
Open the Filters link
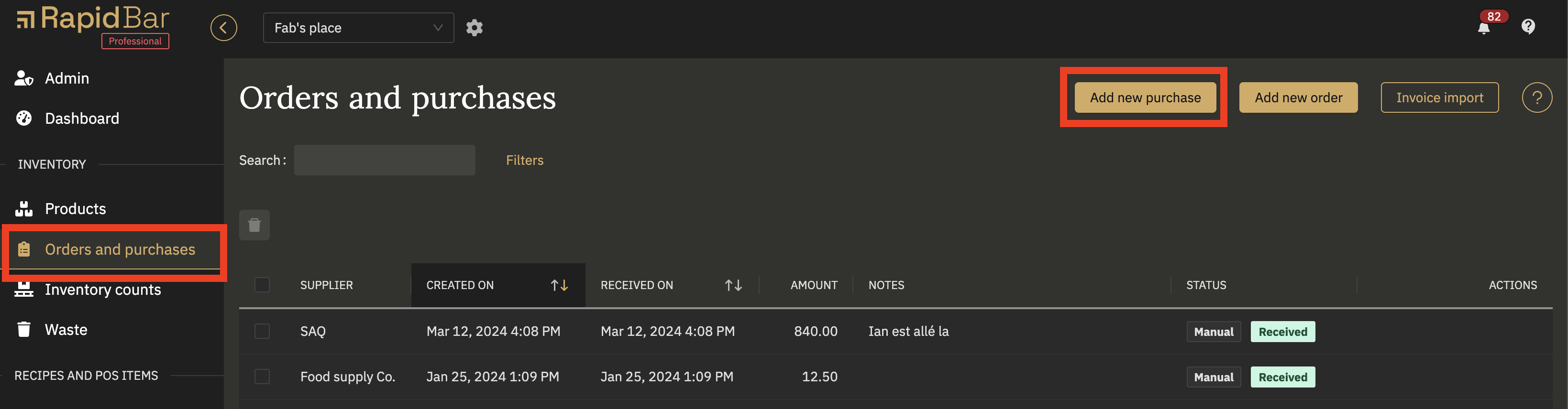[x=525, y=161]
